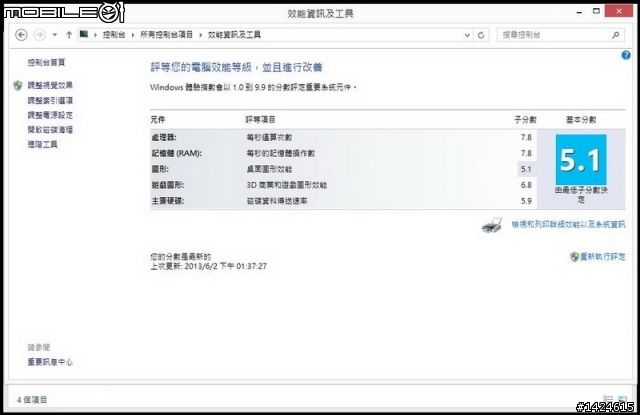Select the 圖形 row label
The image size is (640, 415).
pos(160,169)
